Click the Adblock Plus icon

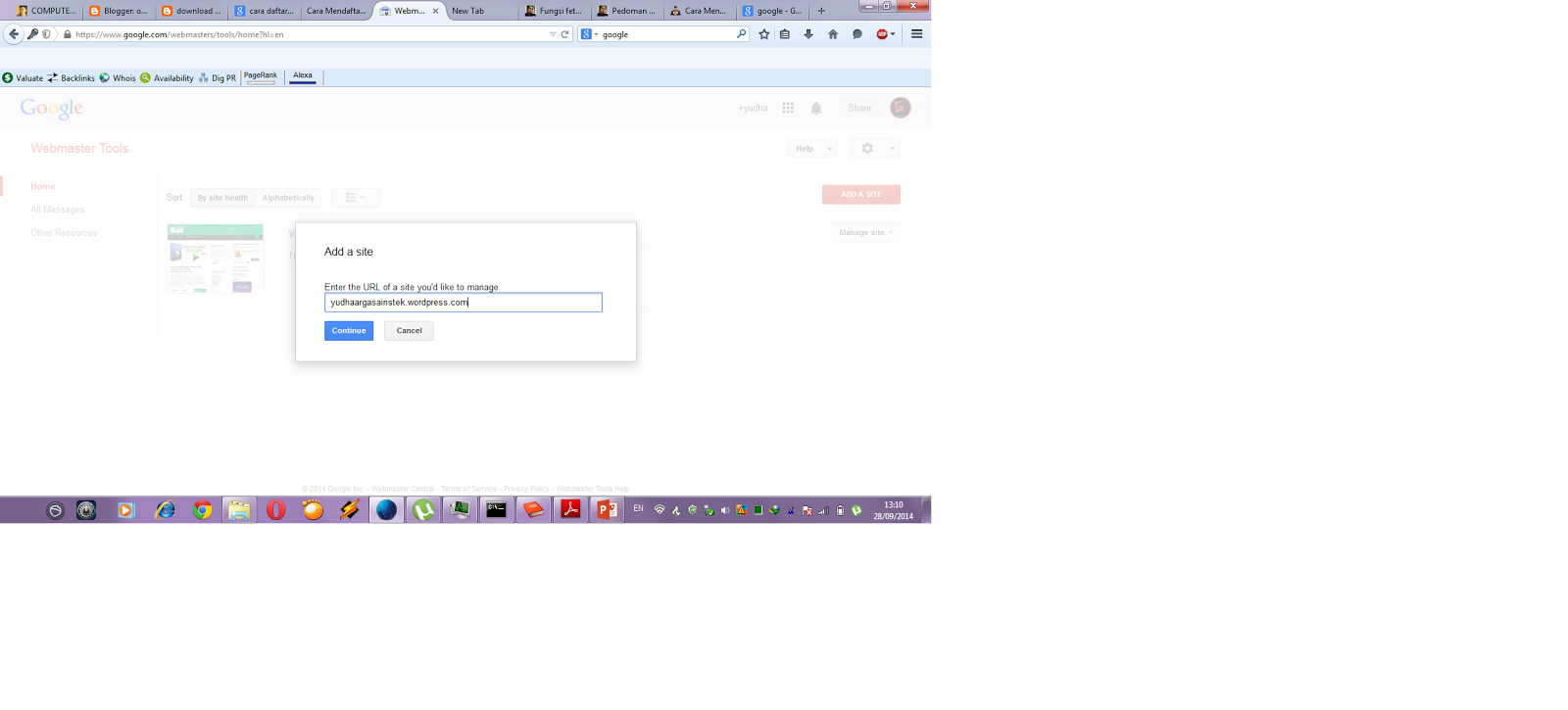[x=882, y=34]
